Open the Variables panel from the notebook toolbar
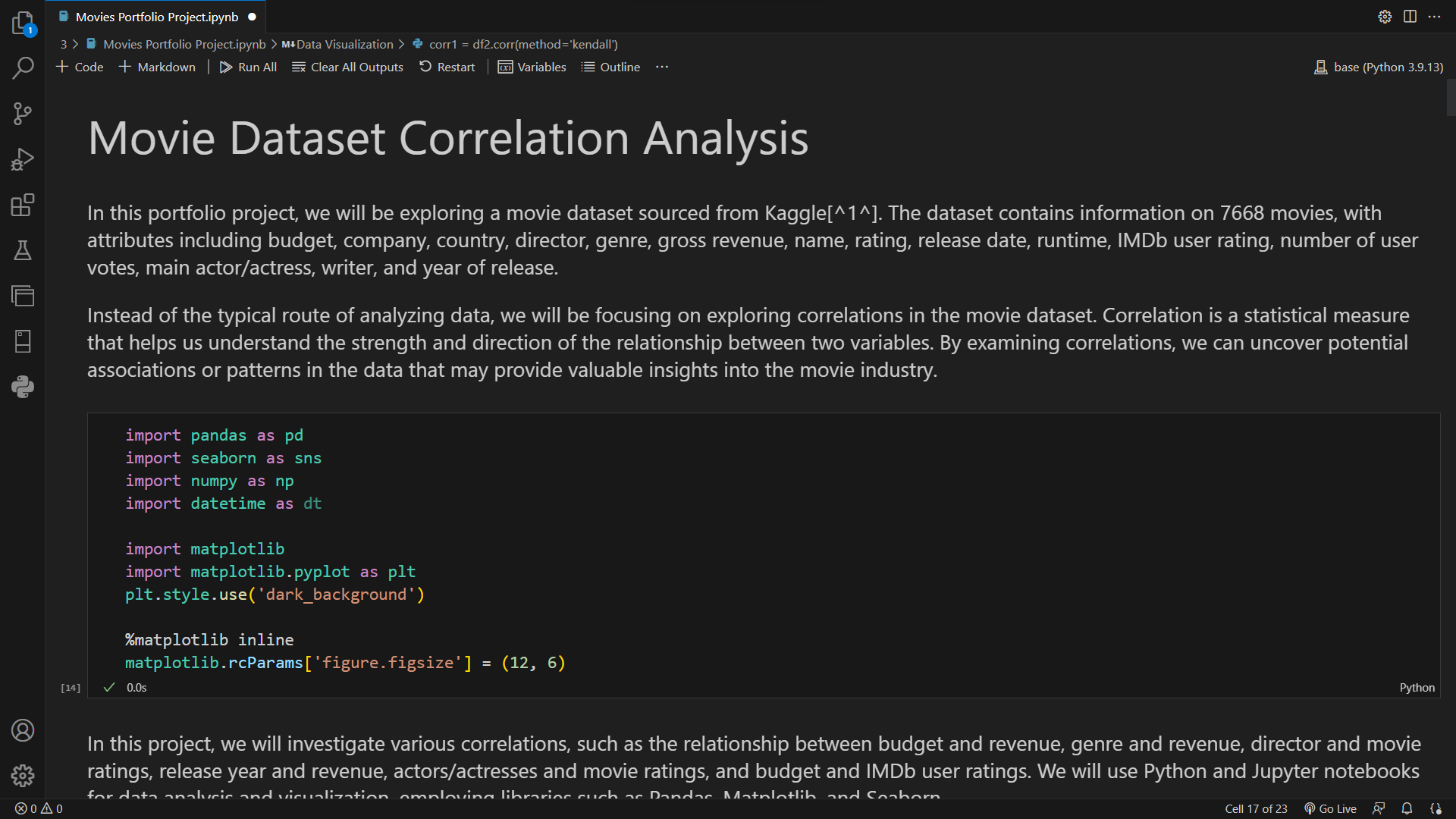This screenshot has height=819, width=1456. coord(532,67)
